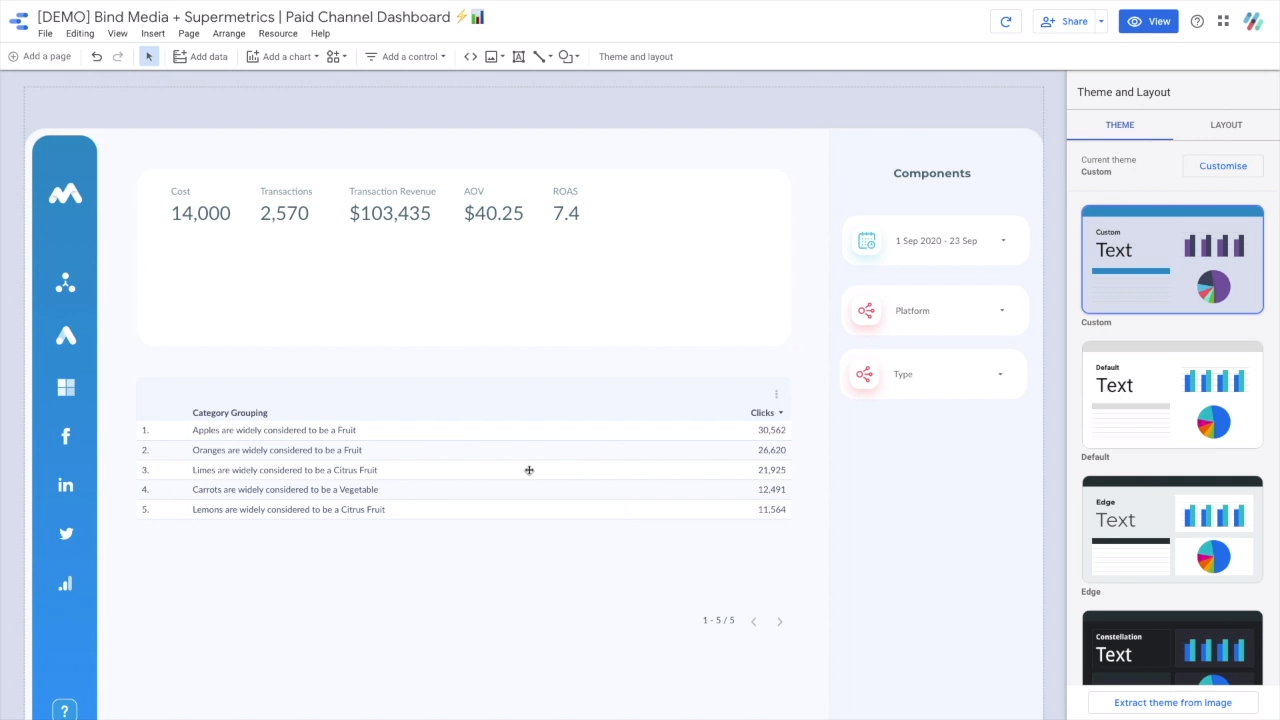Click the Customise theme button
Image resolution: width=1280 pixels, height=720 pixels.
pyautogui.click(x=1222, y=166)
